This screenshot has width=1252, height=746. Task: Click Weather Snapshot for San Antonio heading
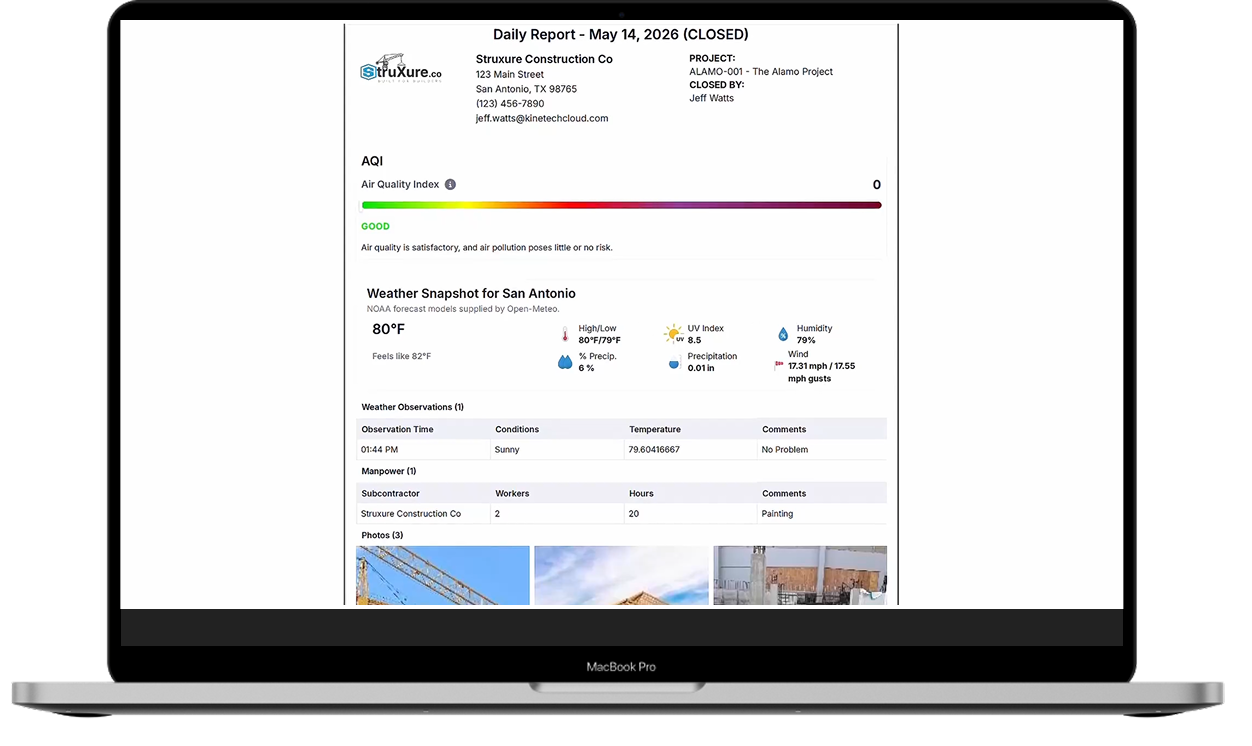pos(471,293)
